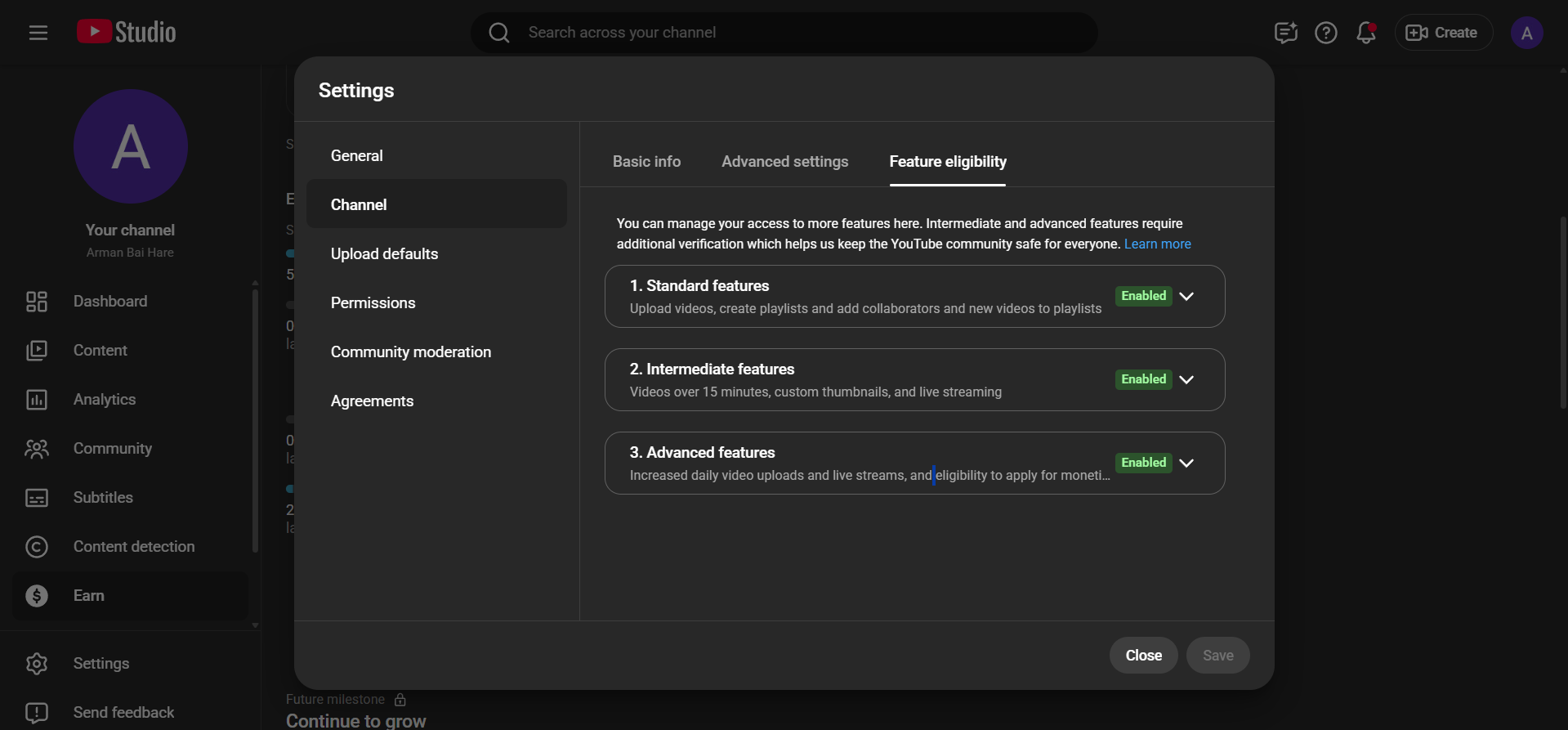Click the feedback comment icon in header

tap(1285, 33)
